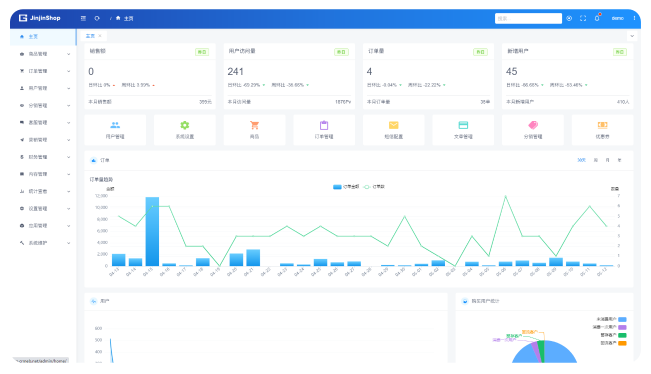651x374 pixels.
Task: Toggle the order count line legend
Action: pos(374,187)
